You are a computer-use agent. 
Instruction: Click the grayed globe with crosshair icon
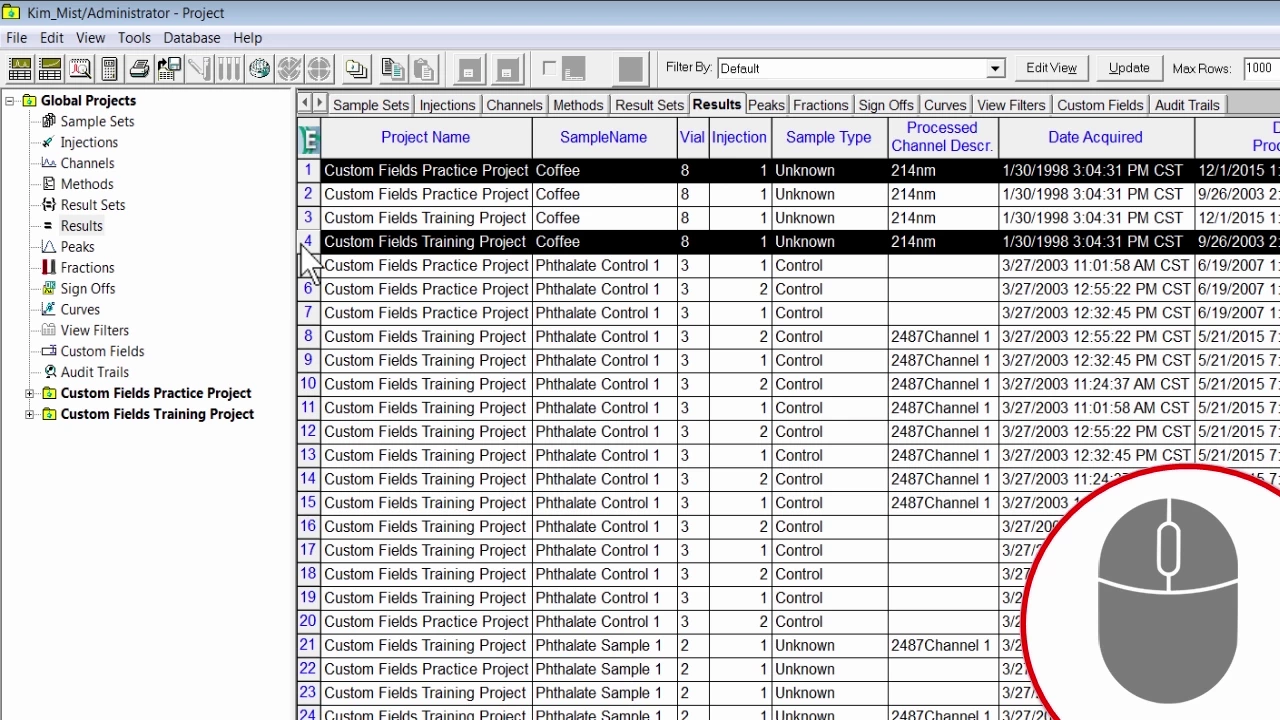pyautogui.click(x=319, y=69)
